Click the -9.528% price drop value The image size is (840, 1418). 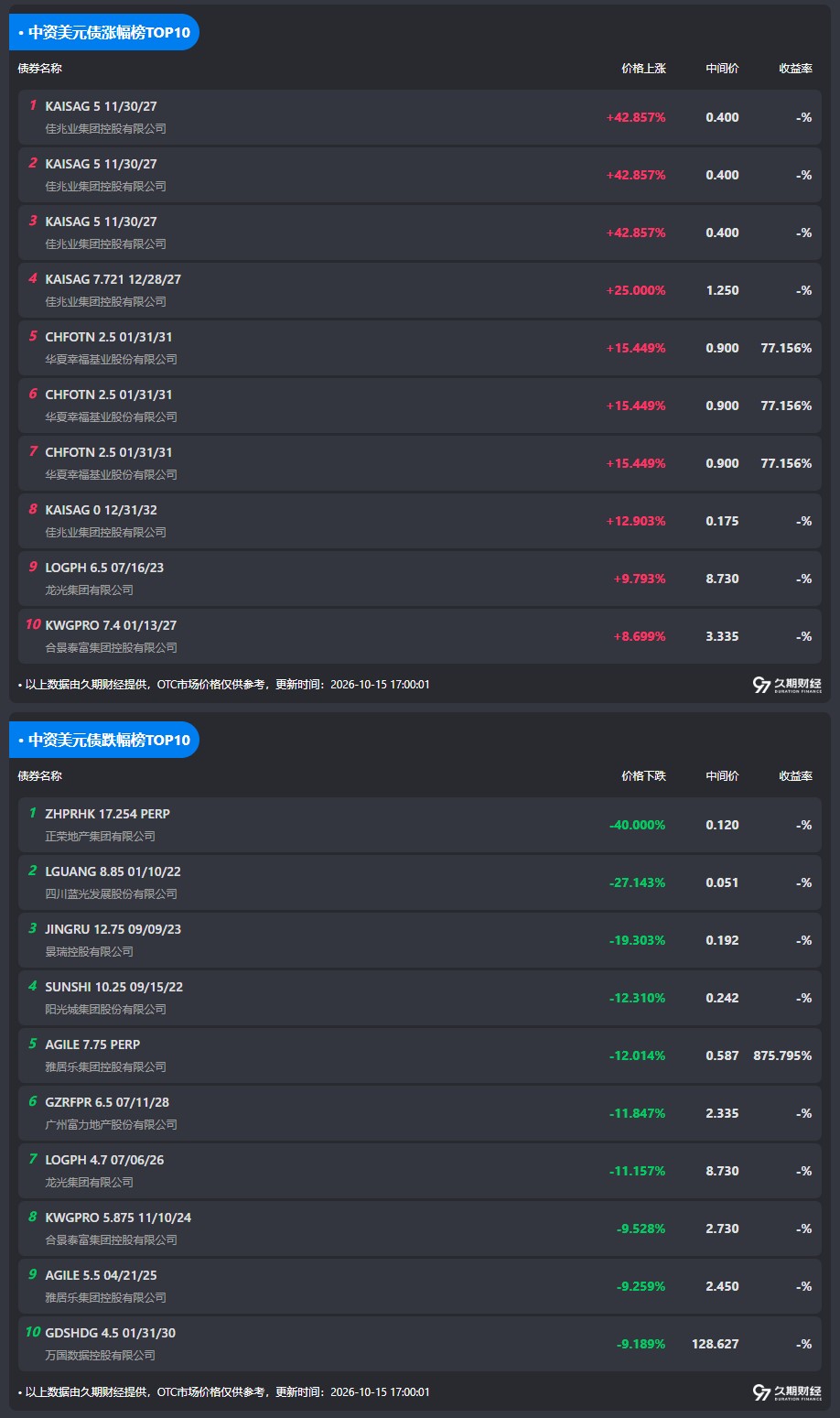[641, 1229]
